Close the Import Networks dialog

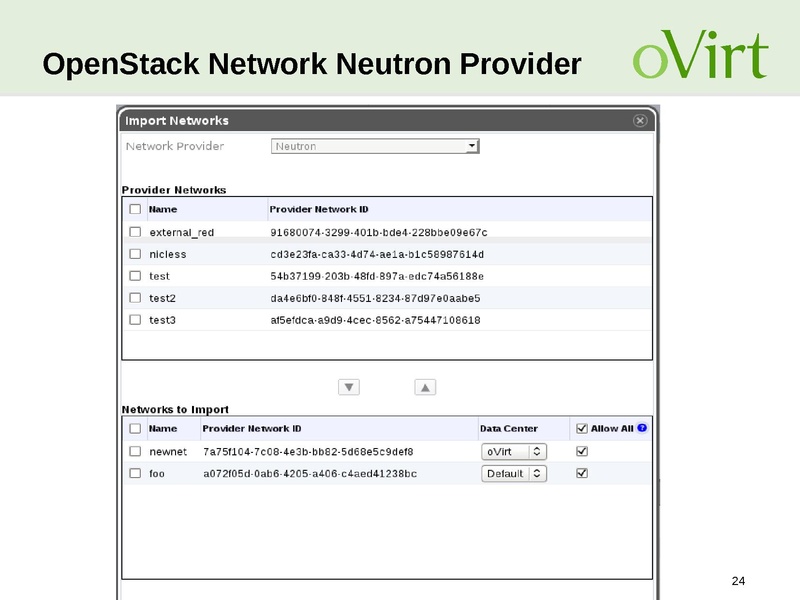tap(639, 118)
